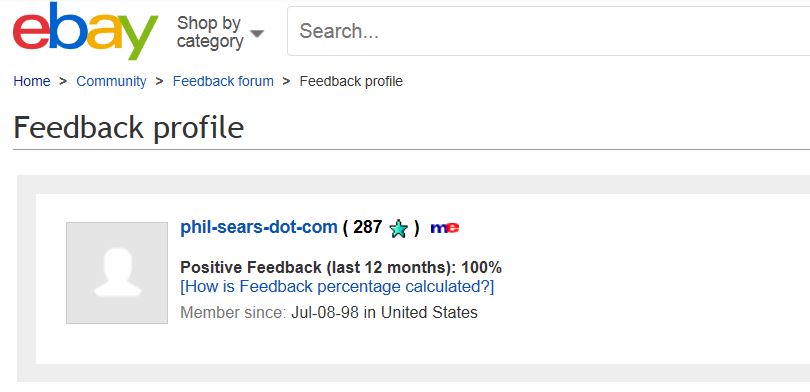The height and width of the screenshot is (392, 810).
Task: Click the gray default profile avatar
Action: 117,273
